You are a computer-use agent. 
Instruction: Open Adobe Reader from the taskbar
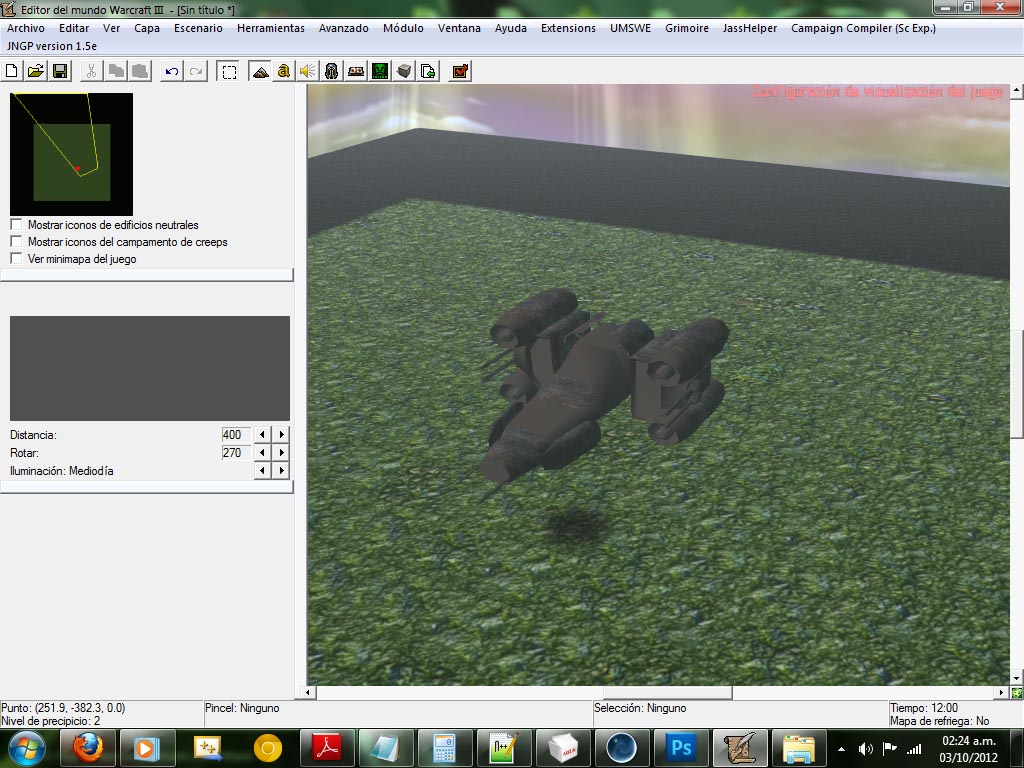327,748
